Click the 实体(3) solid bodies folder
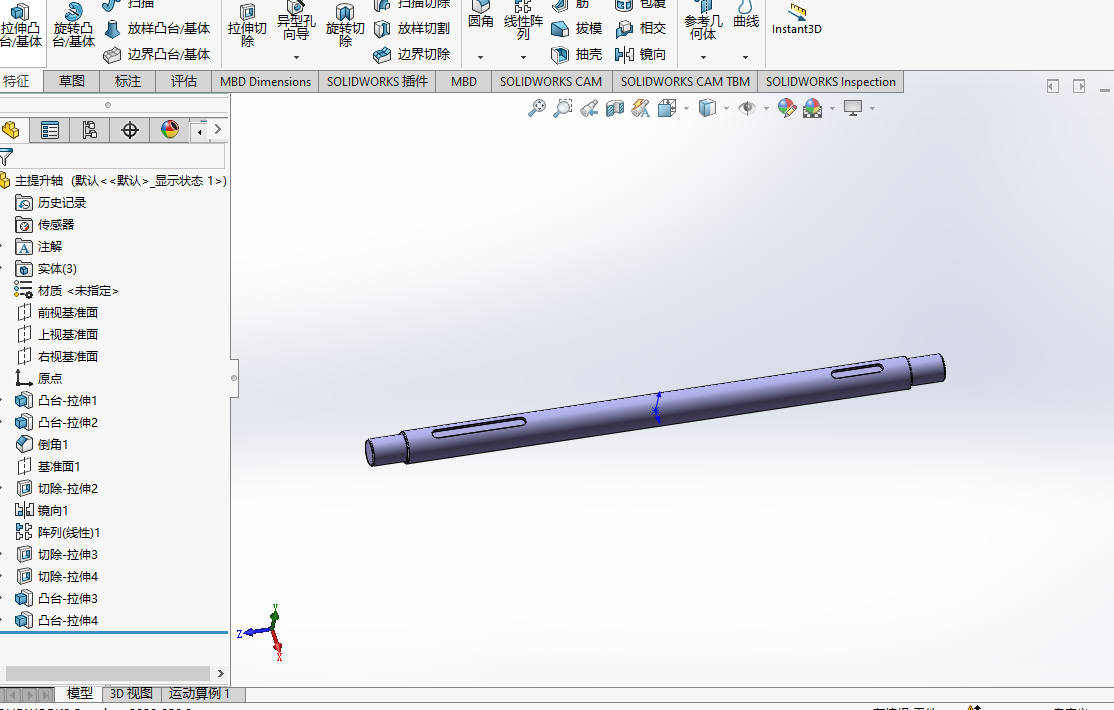The height and width of the screenshot is (710, 1114). click(46, 268)
